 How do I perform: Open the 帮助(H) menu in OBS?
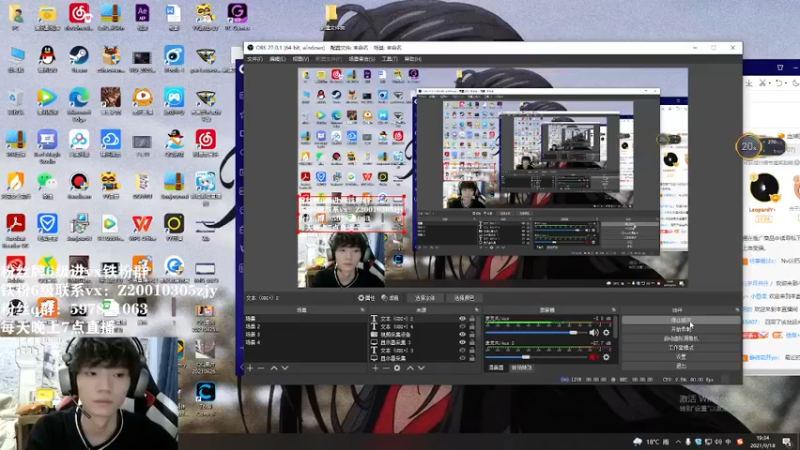413,59
